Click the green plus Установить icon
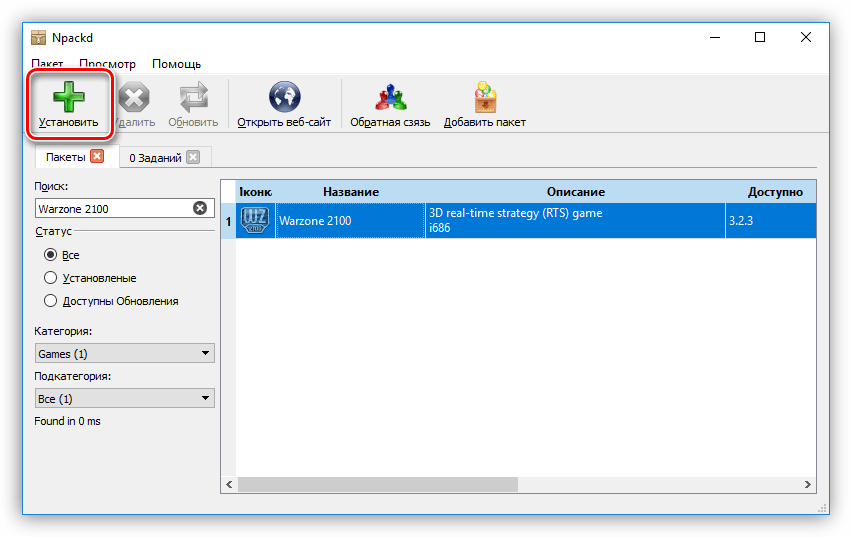 [x=68, y=98]
